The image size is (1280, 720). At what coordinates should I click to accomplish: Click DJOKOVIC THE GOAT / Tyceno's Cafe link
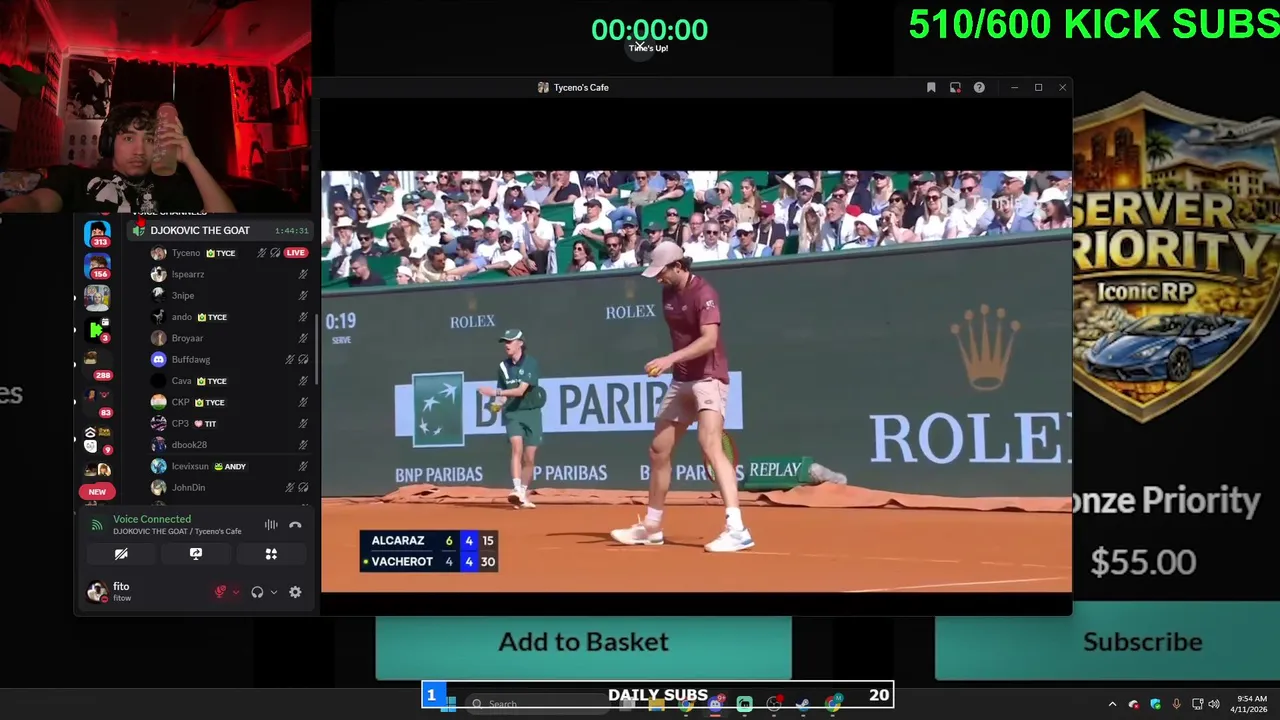(x=177, y=531)
